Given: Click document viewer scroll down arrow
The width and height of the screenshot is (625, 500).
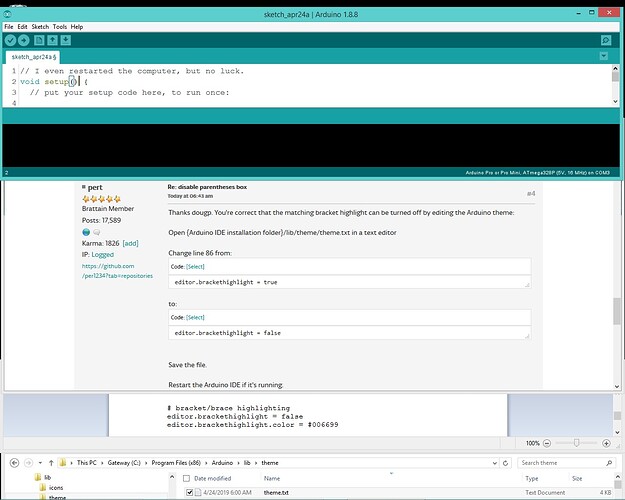Looking at the screenshot, I should (x=617, y=432).
